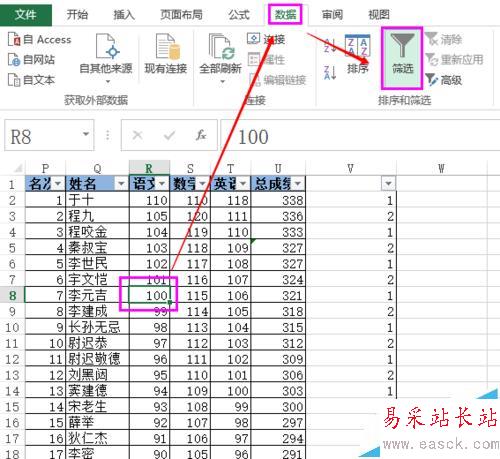
Task: Click the formula bar confirm checkmark
Action: (x=169, y=135)
